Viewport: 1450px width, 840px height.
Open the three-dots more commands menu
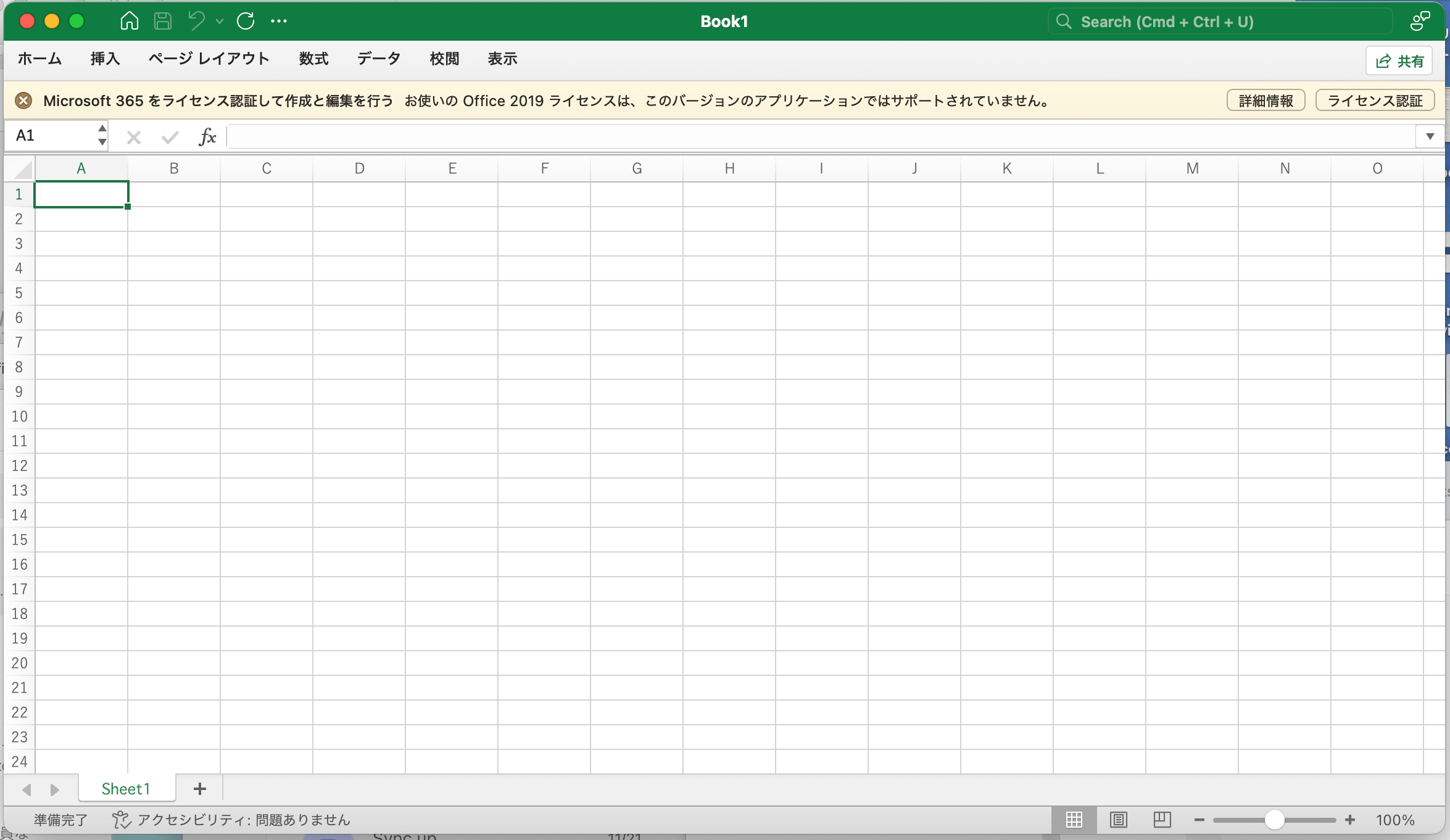click(279, 22)
